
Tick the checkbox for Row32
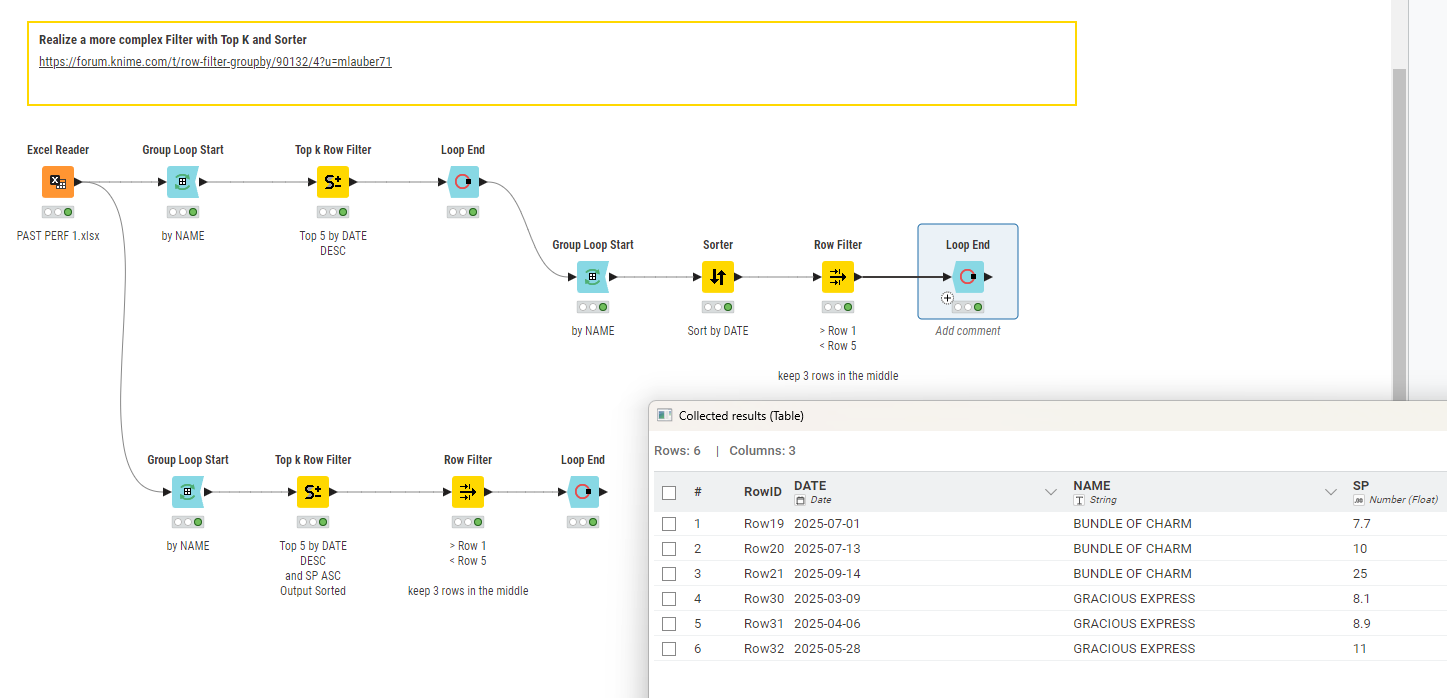click(669, 649)
